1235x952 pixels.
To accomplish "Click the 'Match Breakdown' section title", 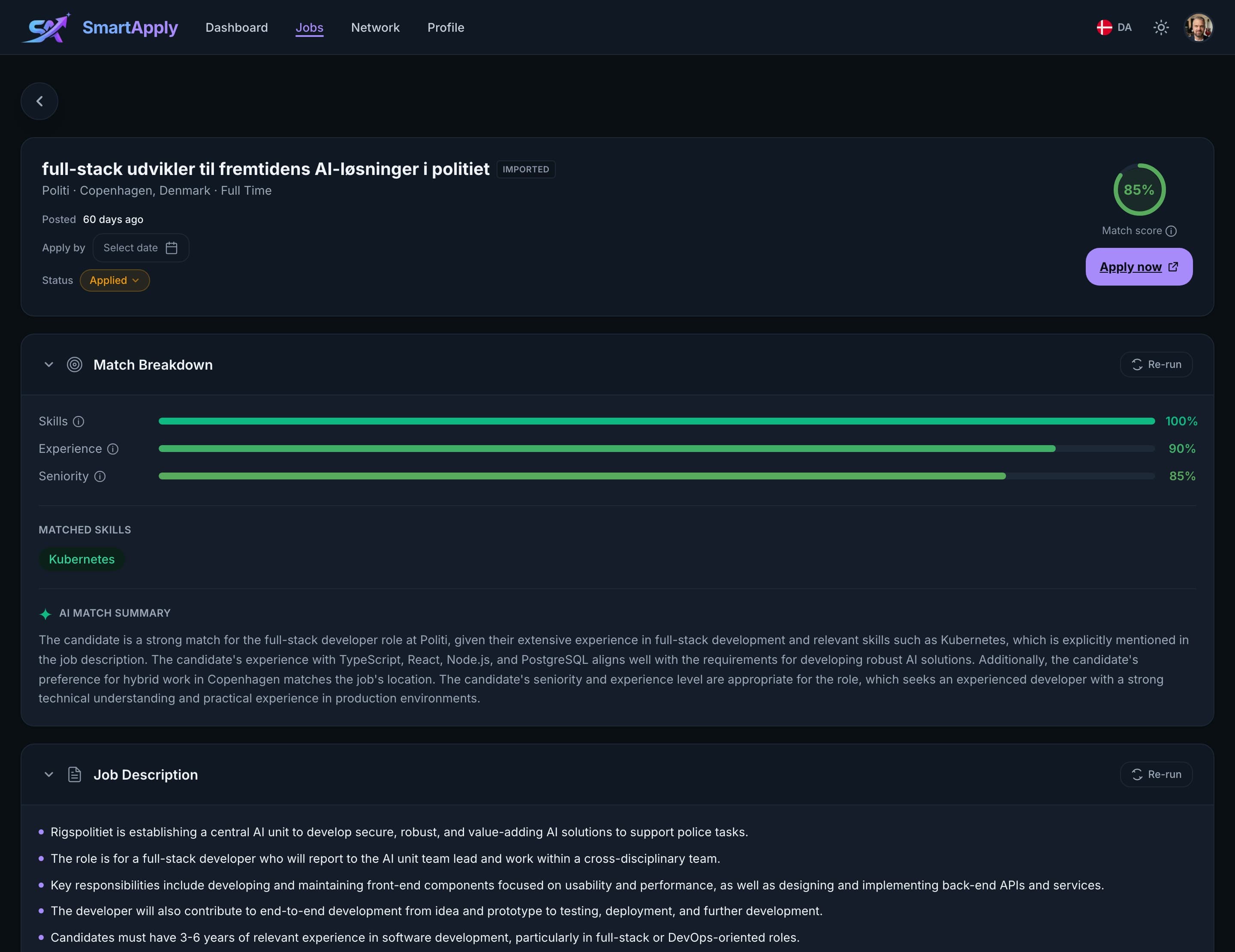I will coord(153,365).
